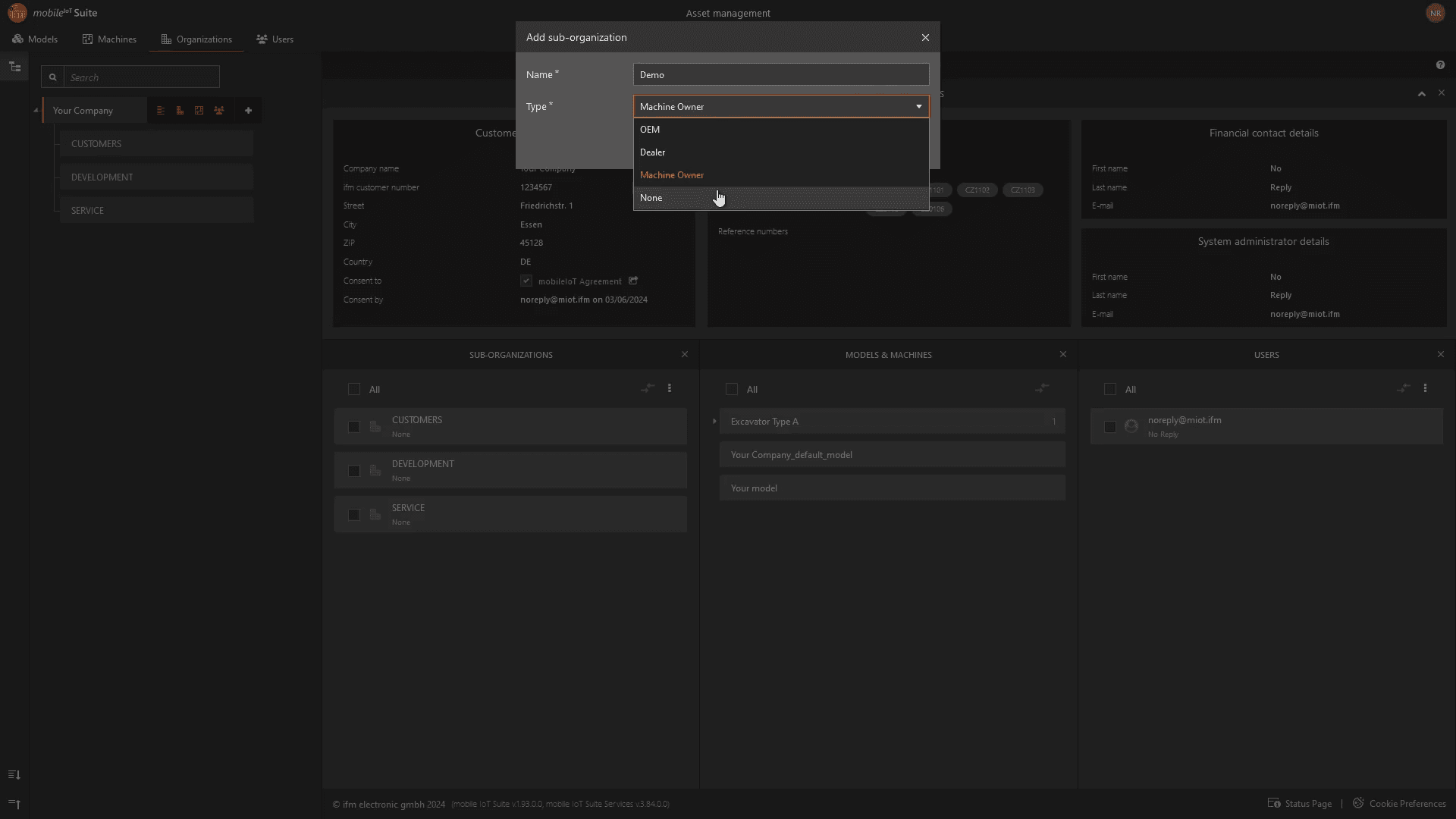Click the orange details list icon
The image size is (1456, 819).
[161, 111]
